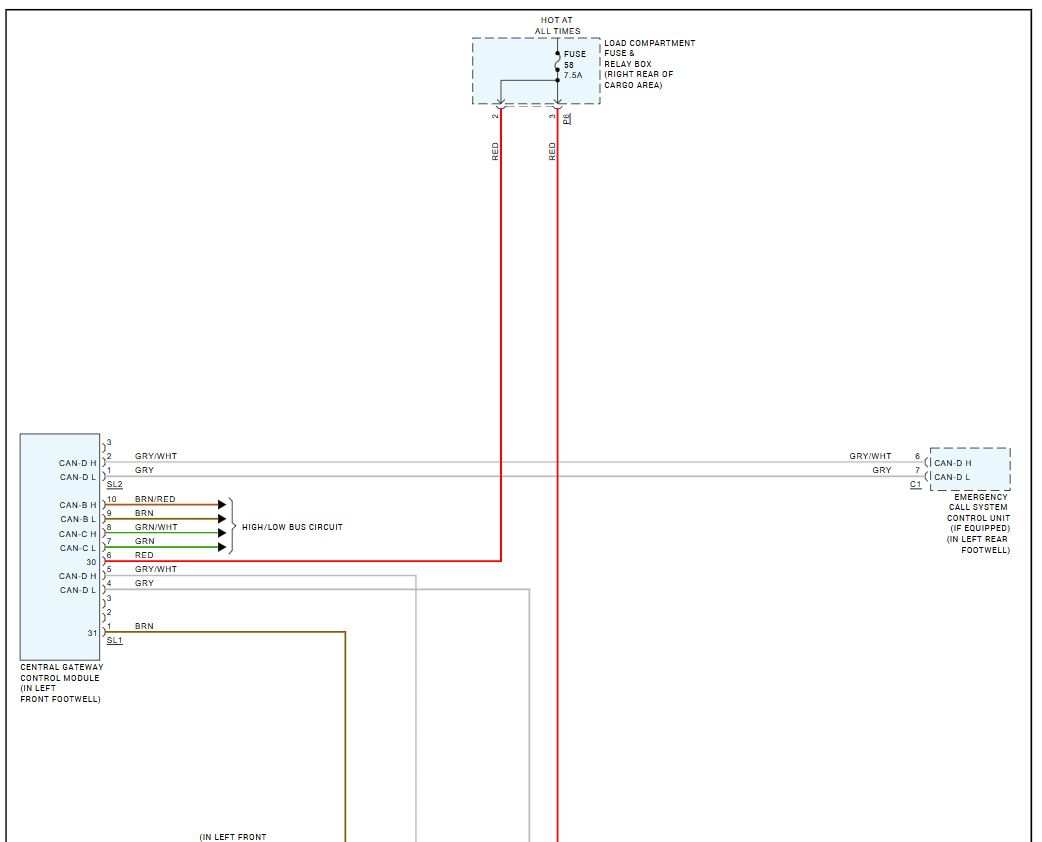Select the Emergency Call System Control Unit caption
Image resolution: width=1042 pixels, height=842 pixels.
[x=978, y=524]
